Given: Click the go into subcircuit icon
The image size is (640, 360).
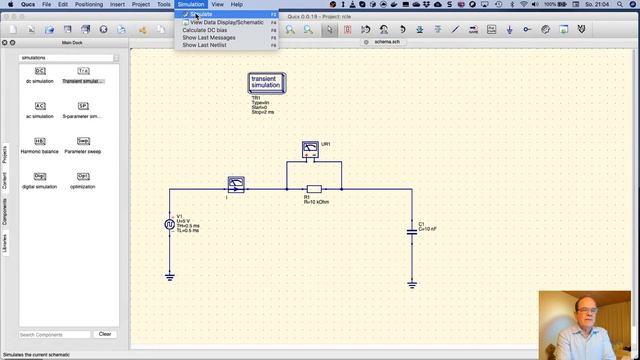Looking at the screenshot, I should [x=420, y=29].
